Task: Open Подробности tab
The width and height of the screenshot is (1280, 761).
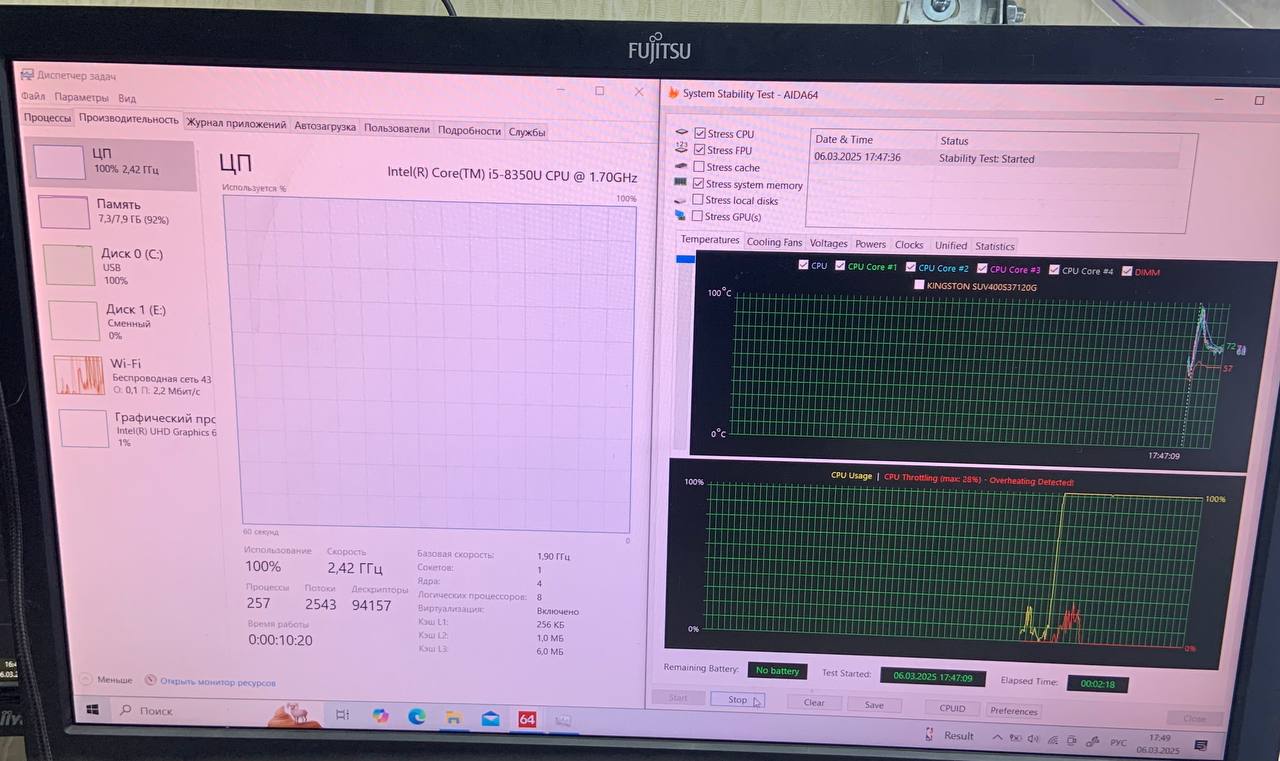Action: point(469,131)
